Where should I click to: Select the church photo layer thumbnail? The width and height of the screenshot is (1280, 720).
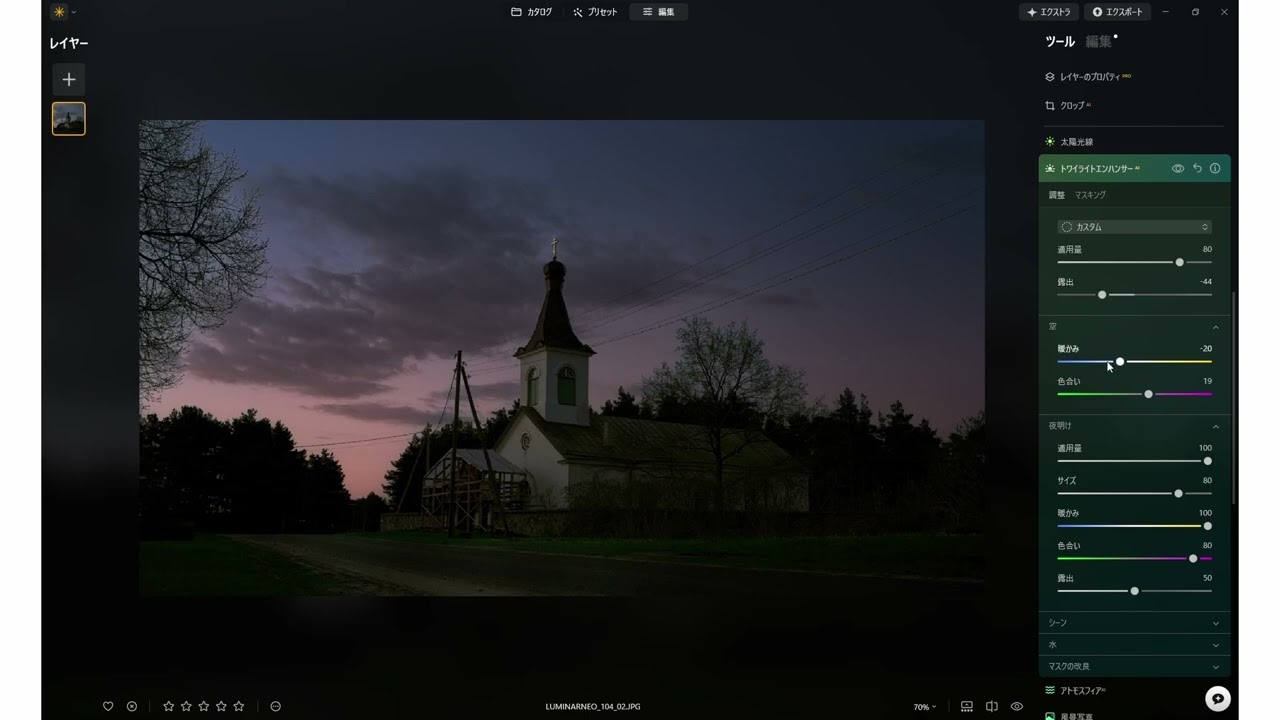click(x=69, y=118)
